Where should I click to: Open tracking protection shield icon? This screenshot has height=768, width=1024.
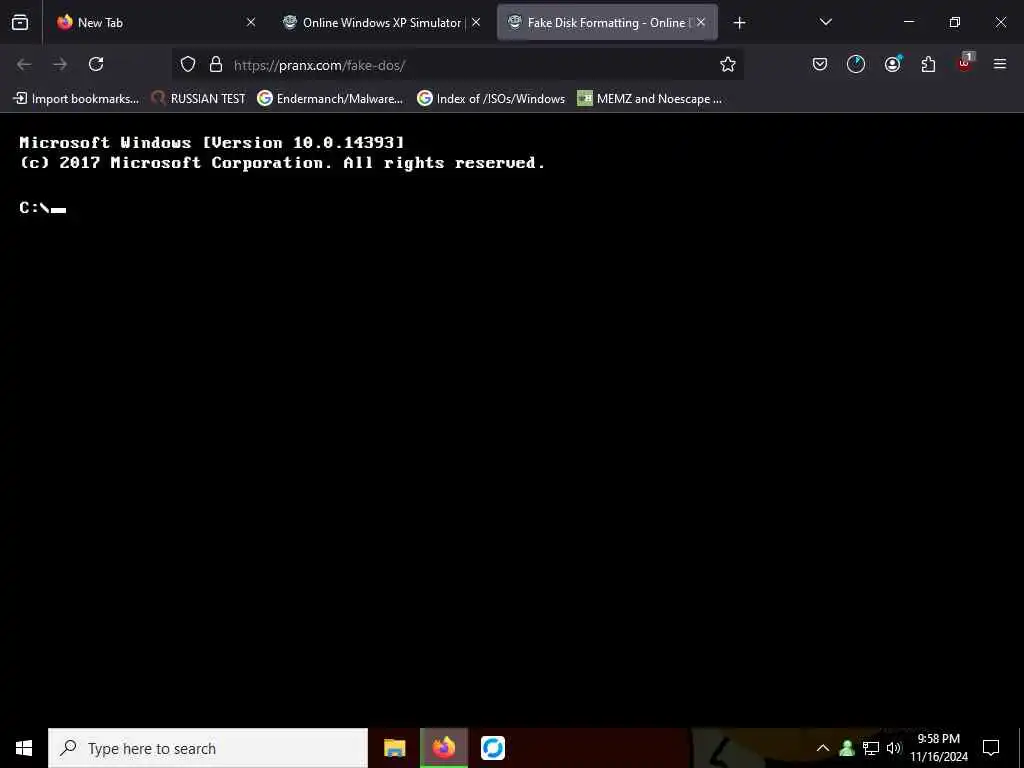(x=188, y=64)
